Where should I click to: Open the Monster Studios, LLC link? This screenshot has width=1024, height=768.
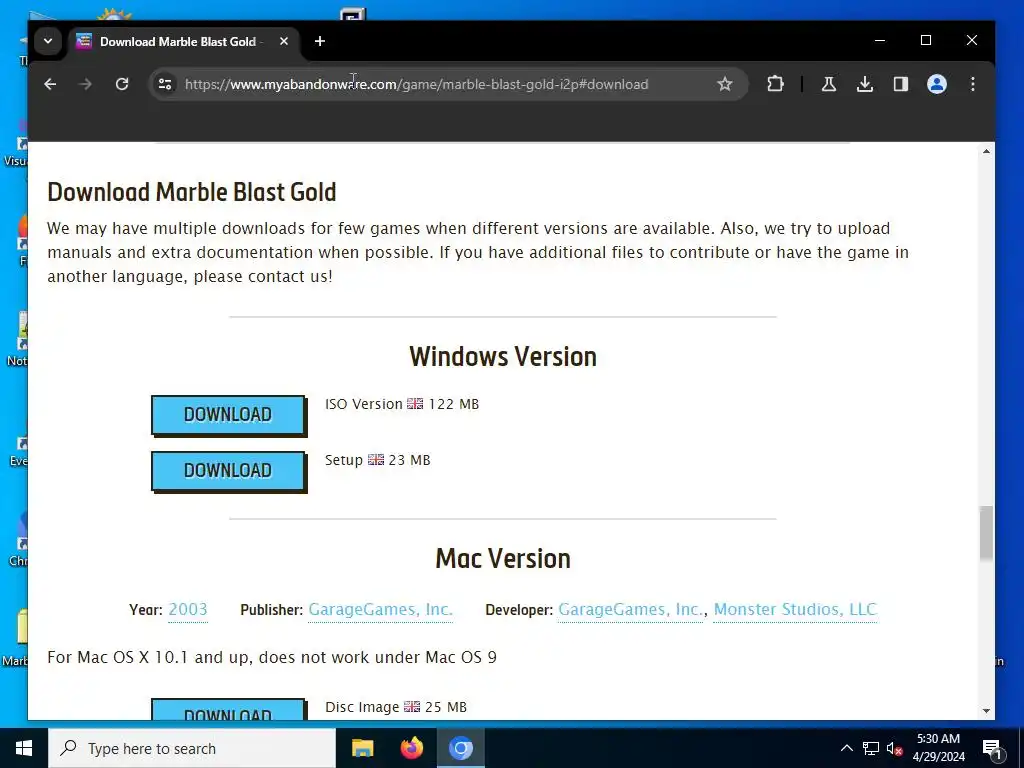pos(795,609)
